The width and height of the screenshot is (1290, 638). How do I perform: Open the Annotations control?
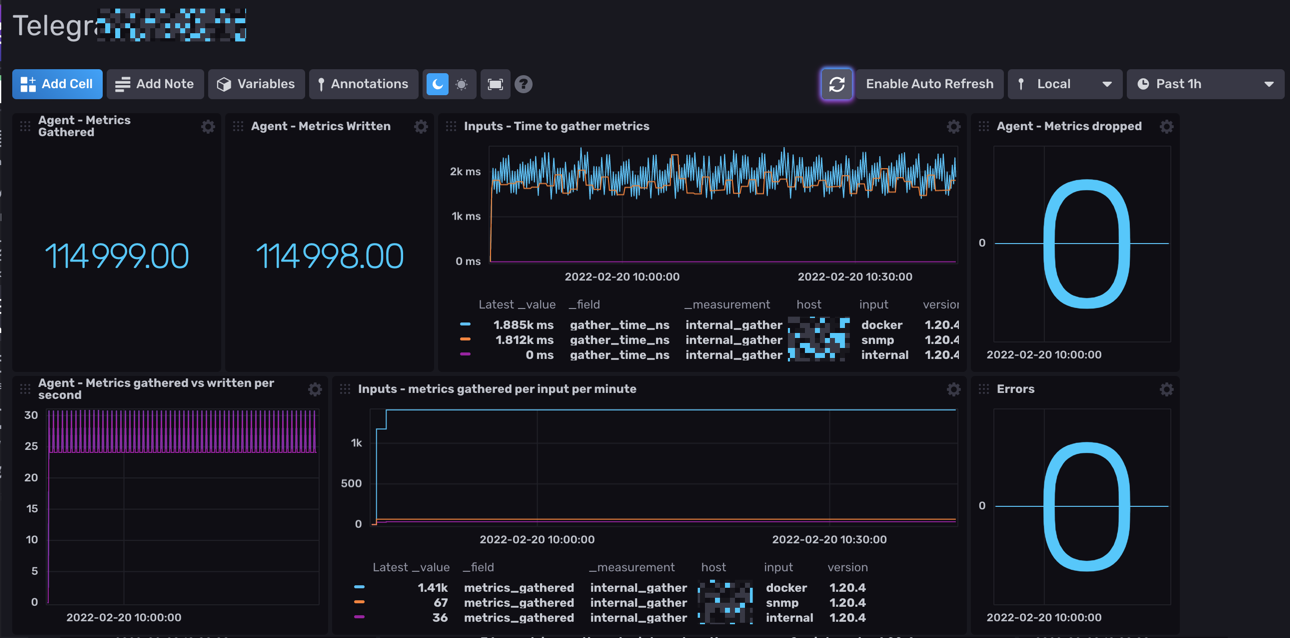coord(362,84)
